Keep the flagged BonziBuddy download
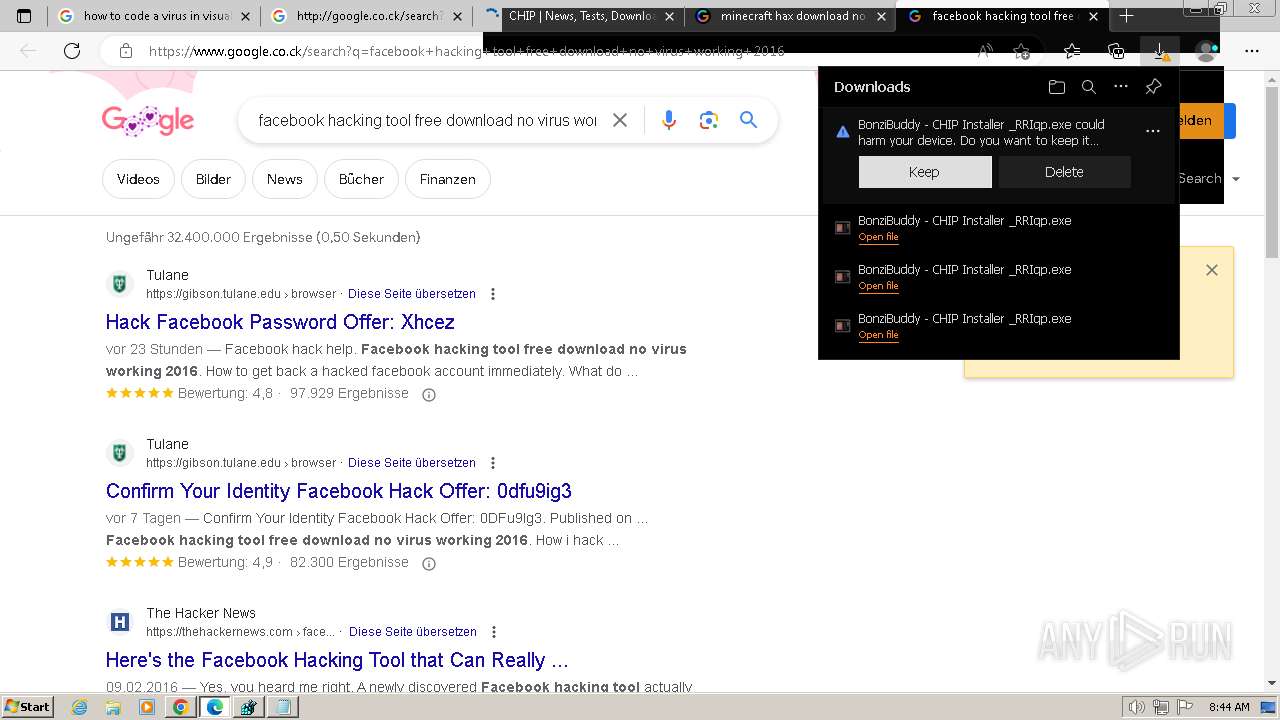The width and height of the screenshot is (1280, 720). point(924,172)
